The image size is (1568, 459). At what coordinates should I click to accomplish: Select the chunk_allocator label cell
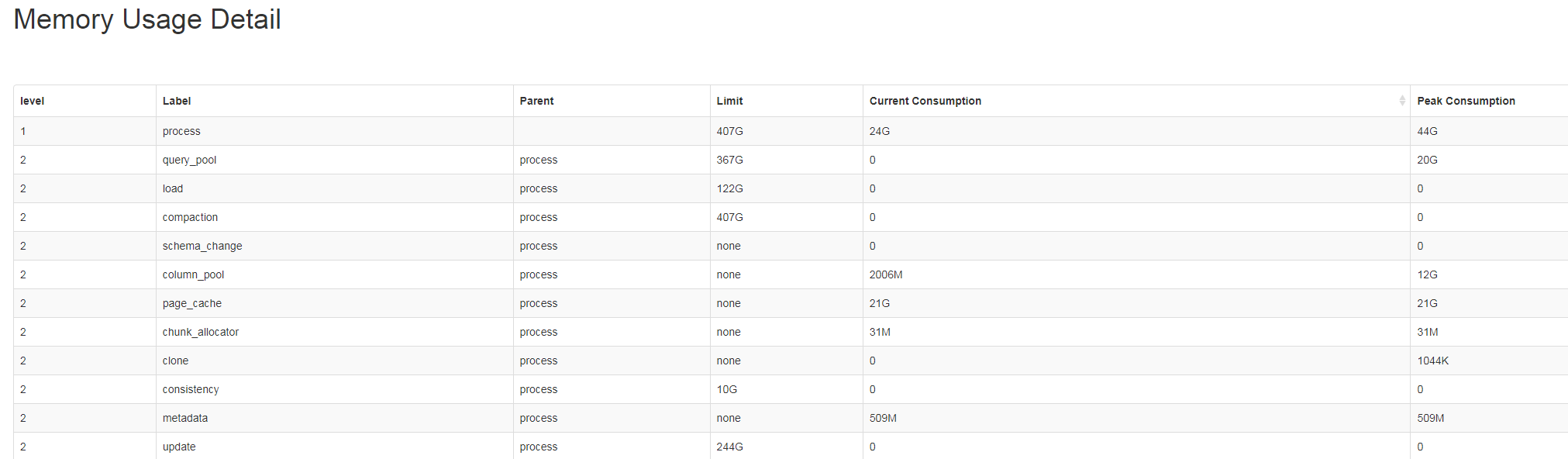(200, 332)
